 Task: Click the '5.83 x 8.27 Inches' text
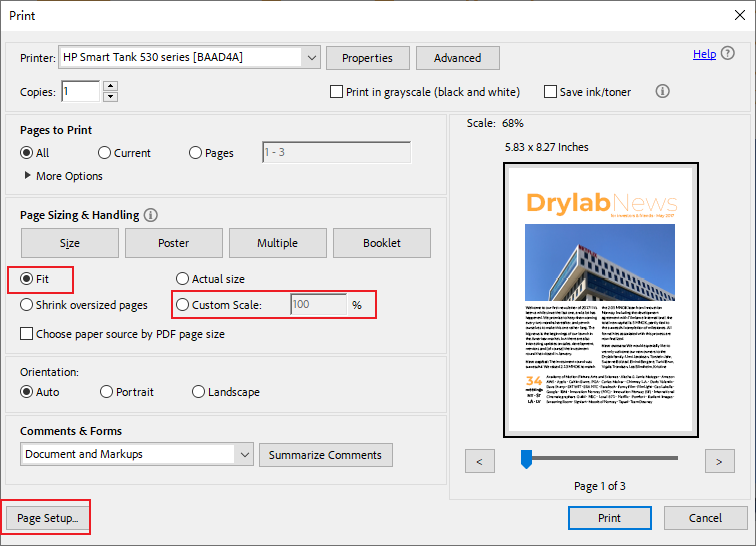pos(546,147)
